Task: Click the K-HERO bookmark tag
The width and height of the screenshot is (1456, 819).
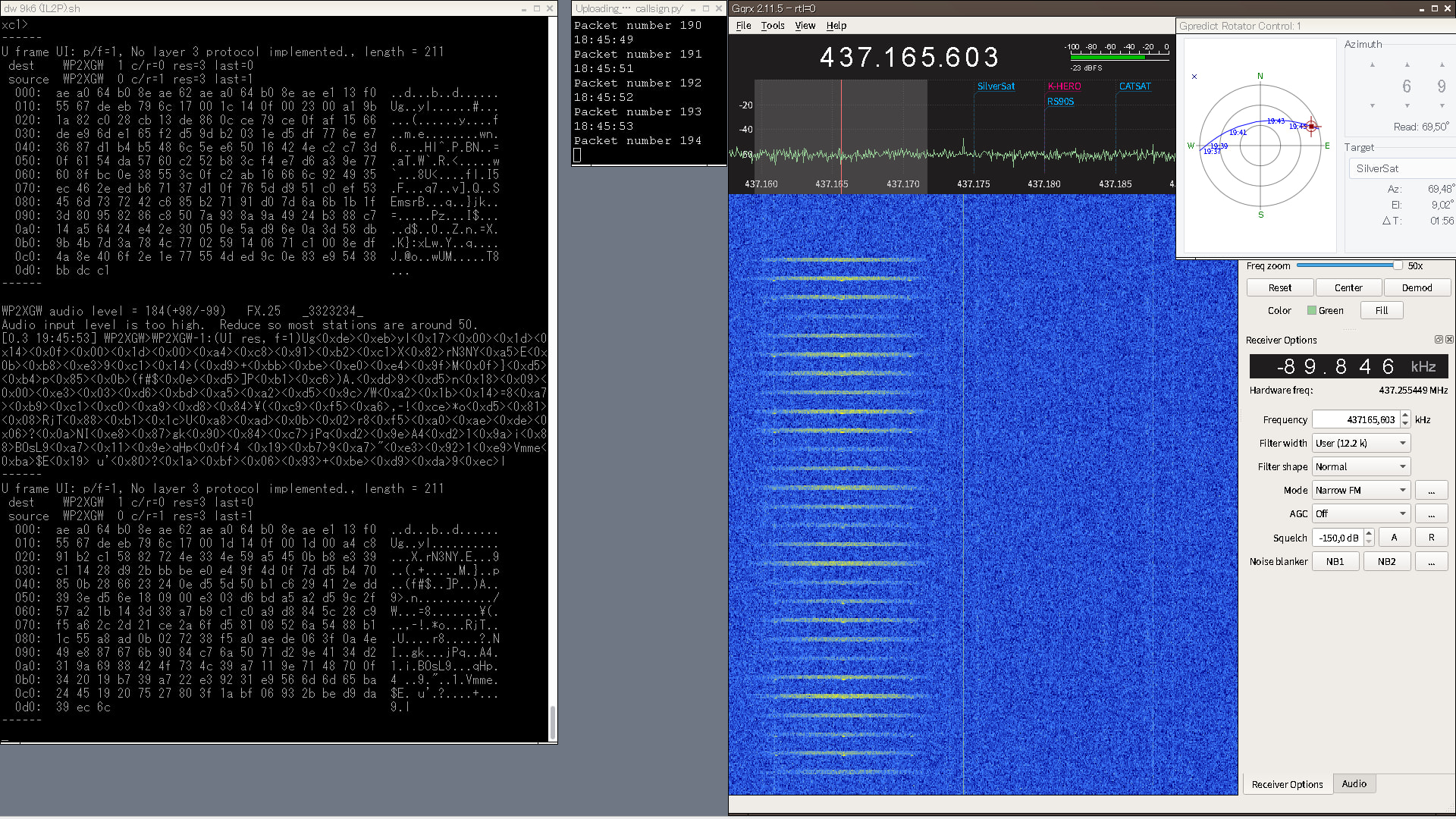Action: (x=1064, y=86)
